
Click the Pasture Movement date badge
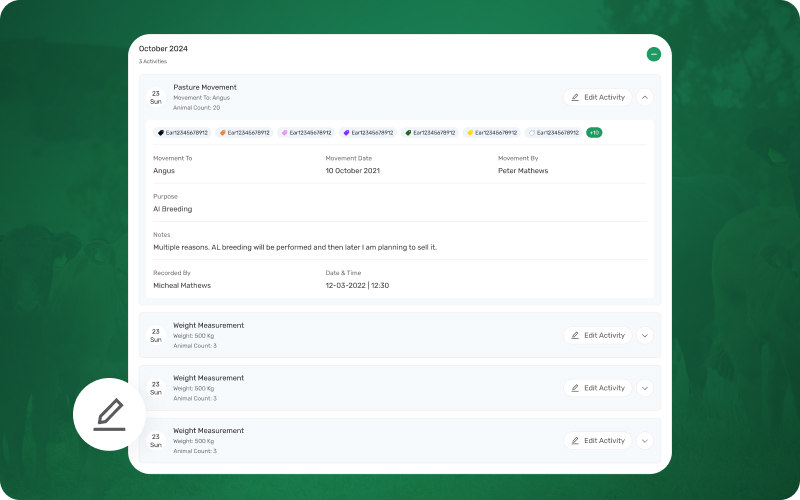click(156, 97)
